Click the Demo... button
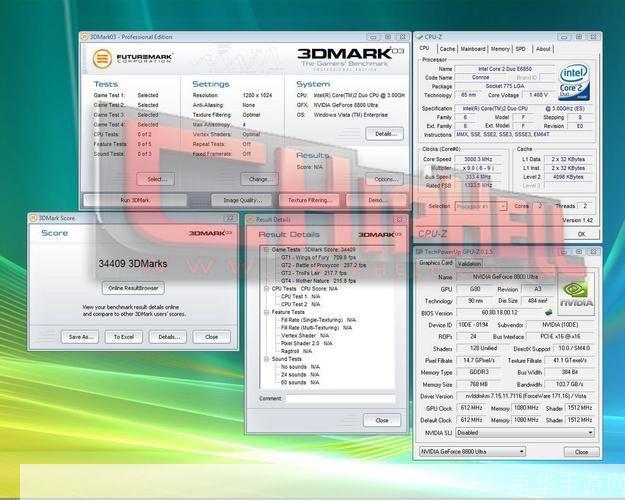 [376, 200]
